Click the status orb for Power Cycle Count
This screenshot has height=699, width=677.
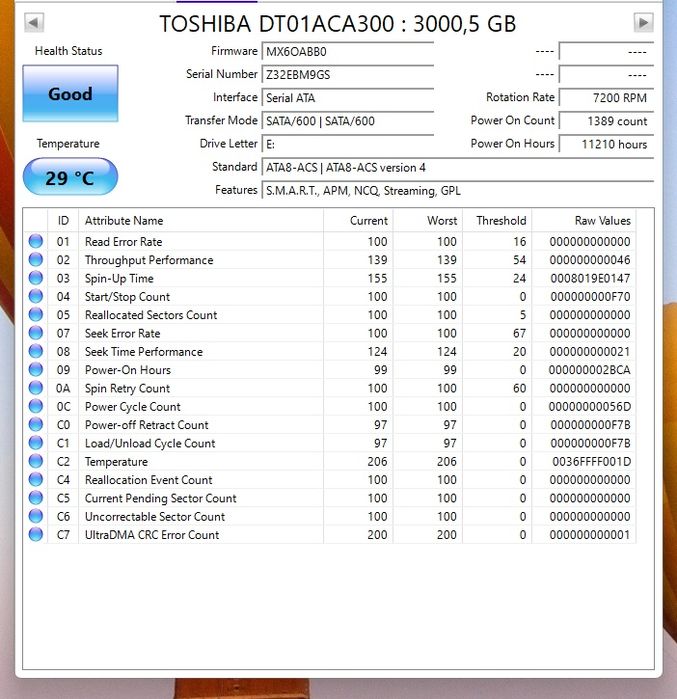(36, 406)
